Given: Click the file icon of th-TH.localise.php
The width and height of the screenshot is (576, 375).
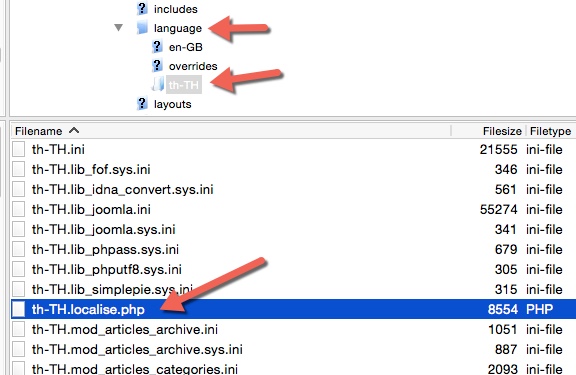Looking at the screenshot, I should coord(18,309).
